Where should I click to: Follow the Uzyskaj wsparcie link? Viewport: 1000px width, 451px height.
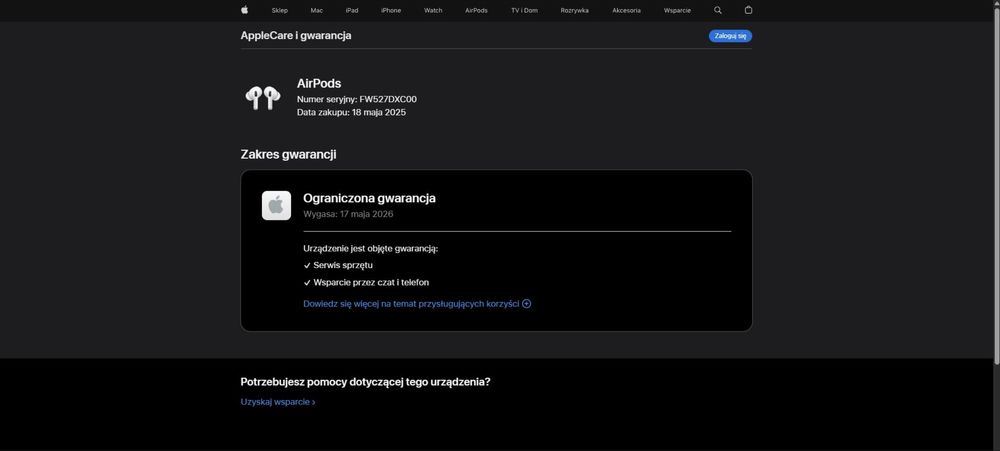point(278,402)
